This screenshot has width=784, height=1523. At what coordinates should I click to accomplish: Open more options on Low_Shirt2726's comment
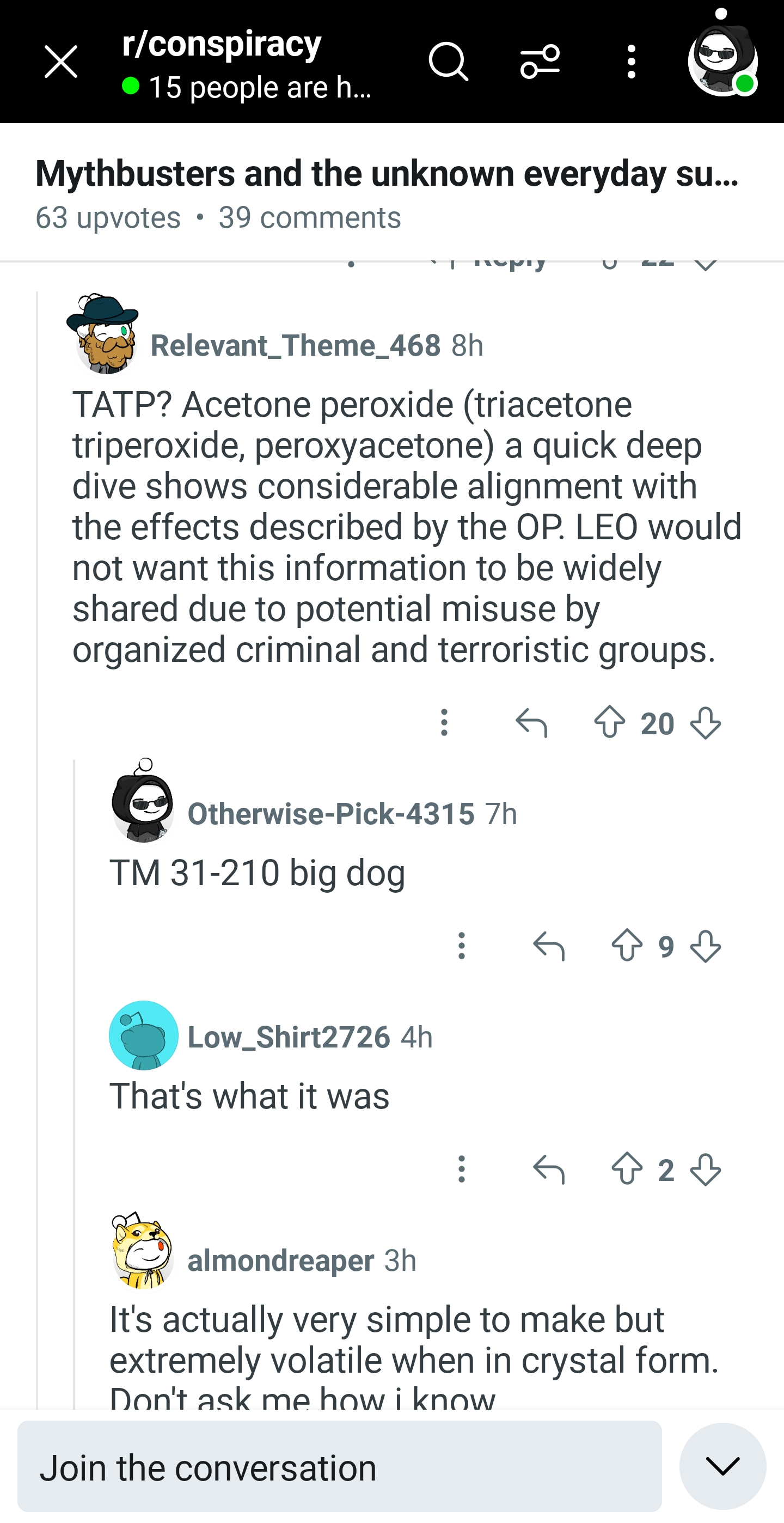point(462,1169)
